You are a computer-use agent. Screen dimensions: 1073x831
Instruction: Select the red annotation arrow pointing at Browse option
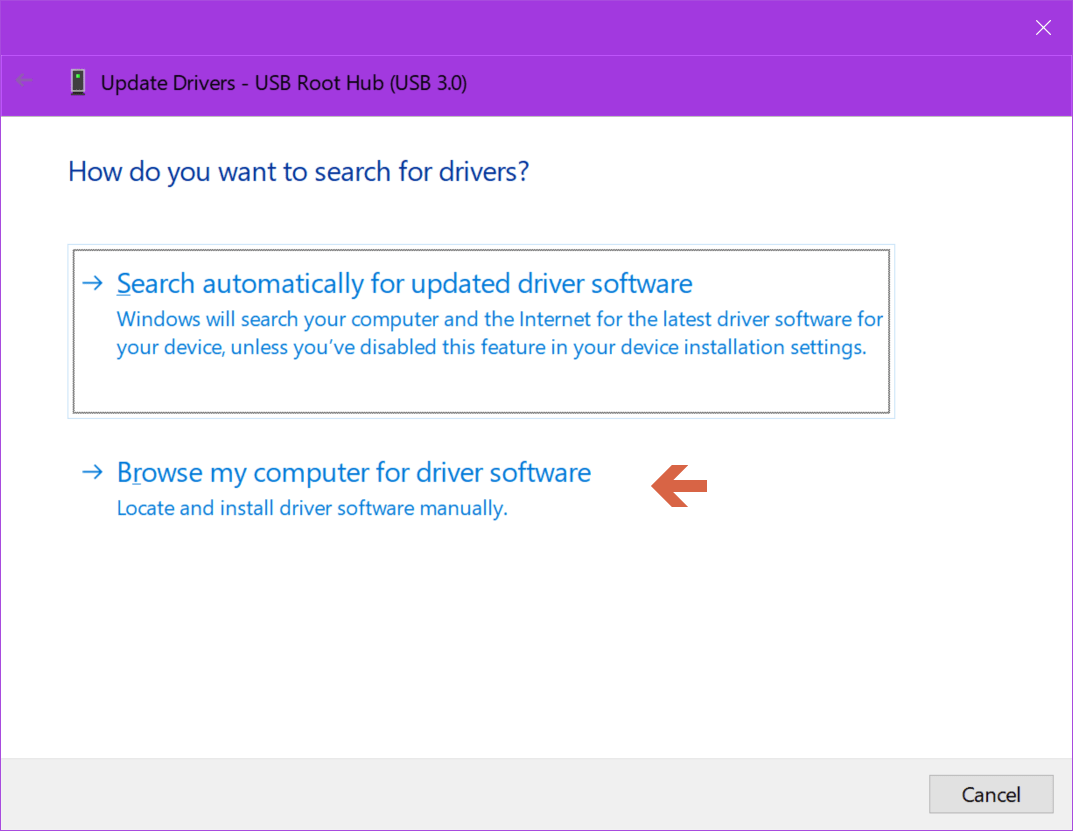point(679,486)
